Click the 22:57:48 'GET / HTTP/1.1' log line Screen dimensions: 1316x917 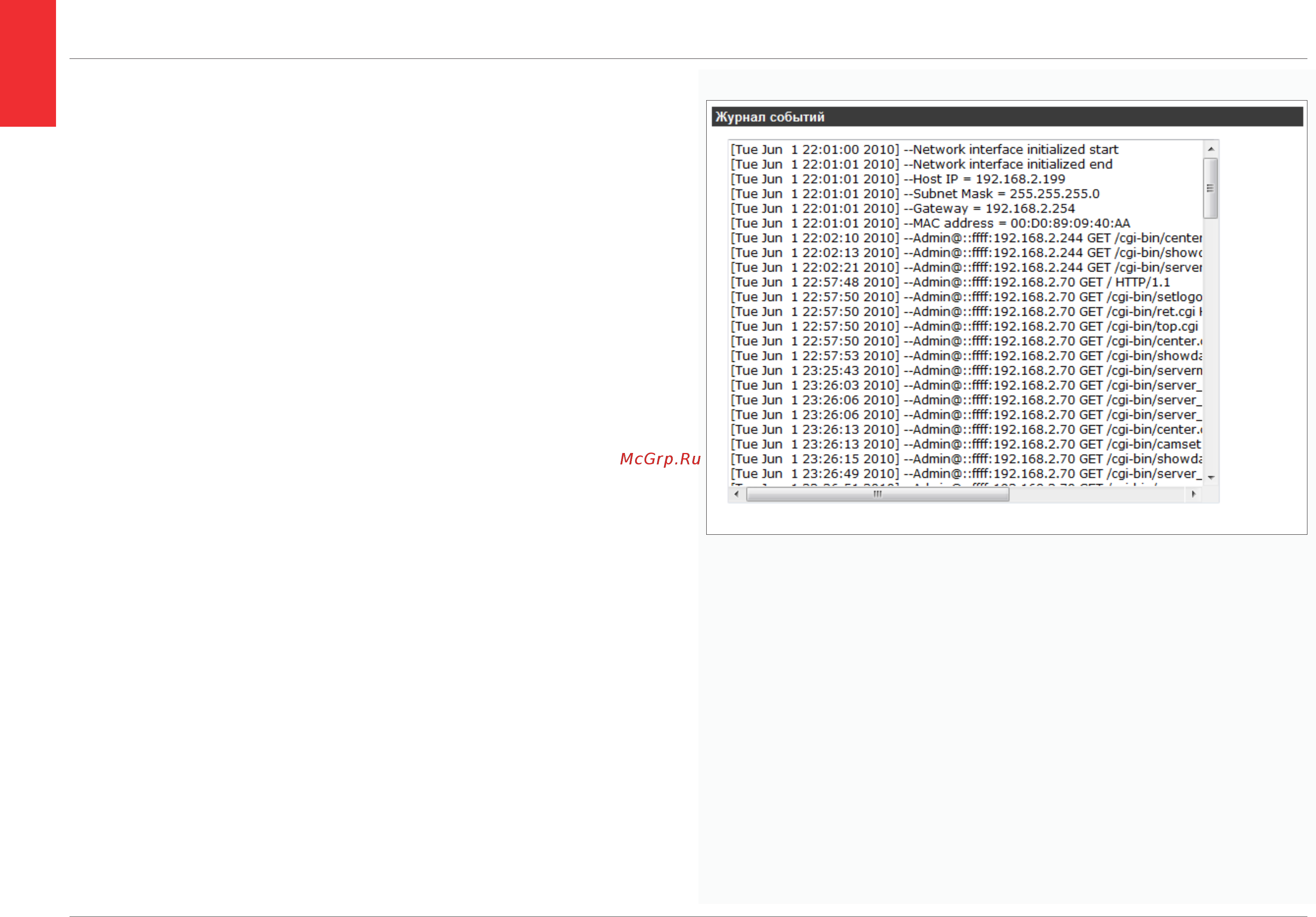950,282
